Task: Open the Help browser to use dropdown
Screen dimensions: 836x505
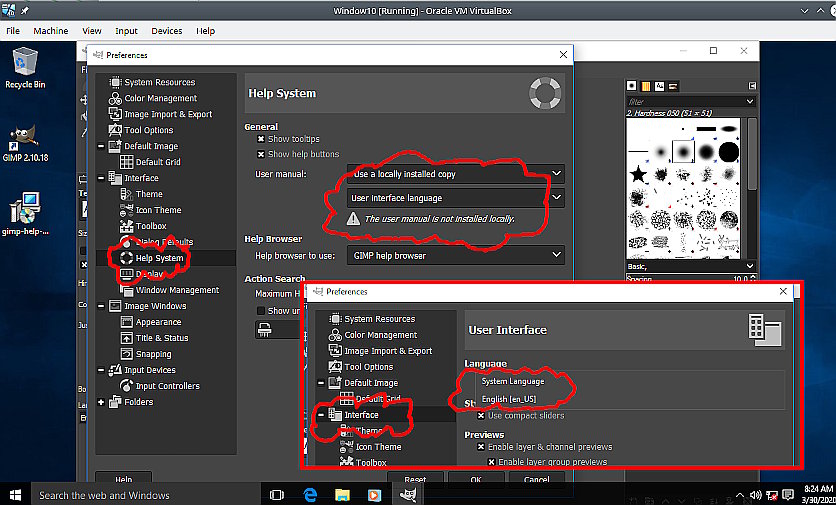Action: coord(455,255)
